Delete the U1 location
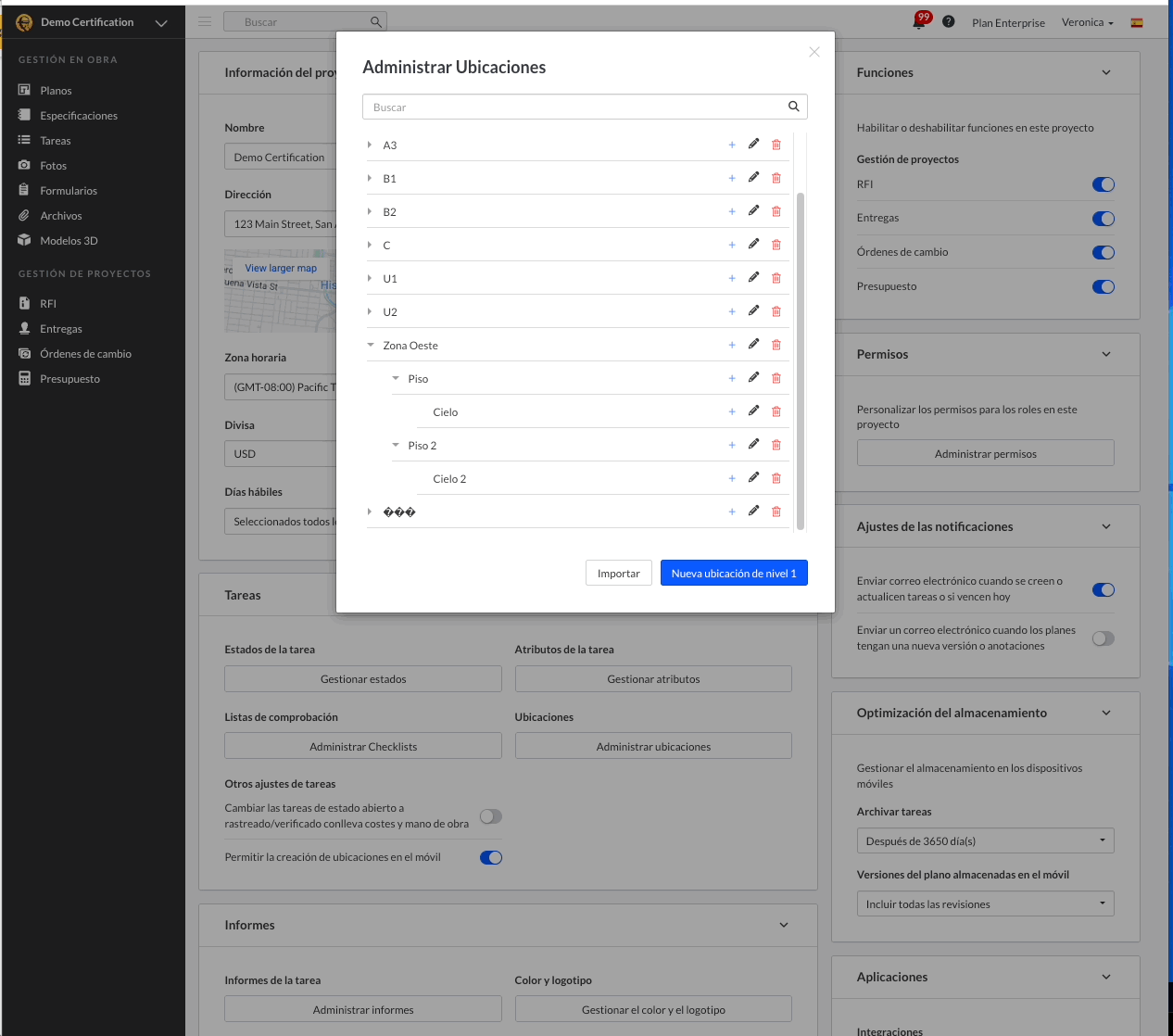The height and width of the screenshot is (1036, 1173). click(x=776, y=278)
